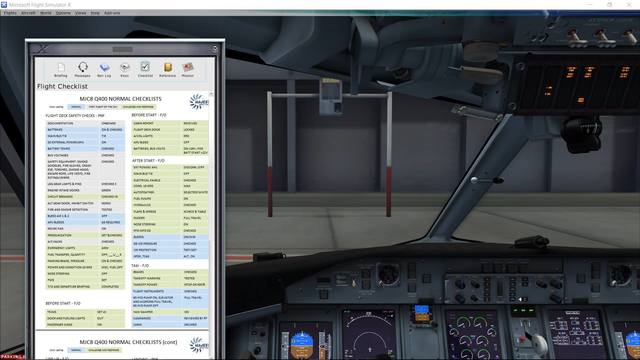Click the icon between Nav Log and Checklist
The height and width of the screenshot is (360, 640).
[x=124, y=69]
